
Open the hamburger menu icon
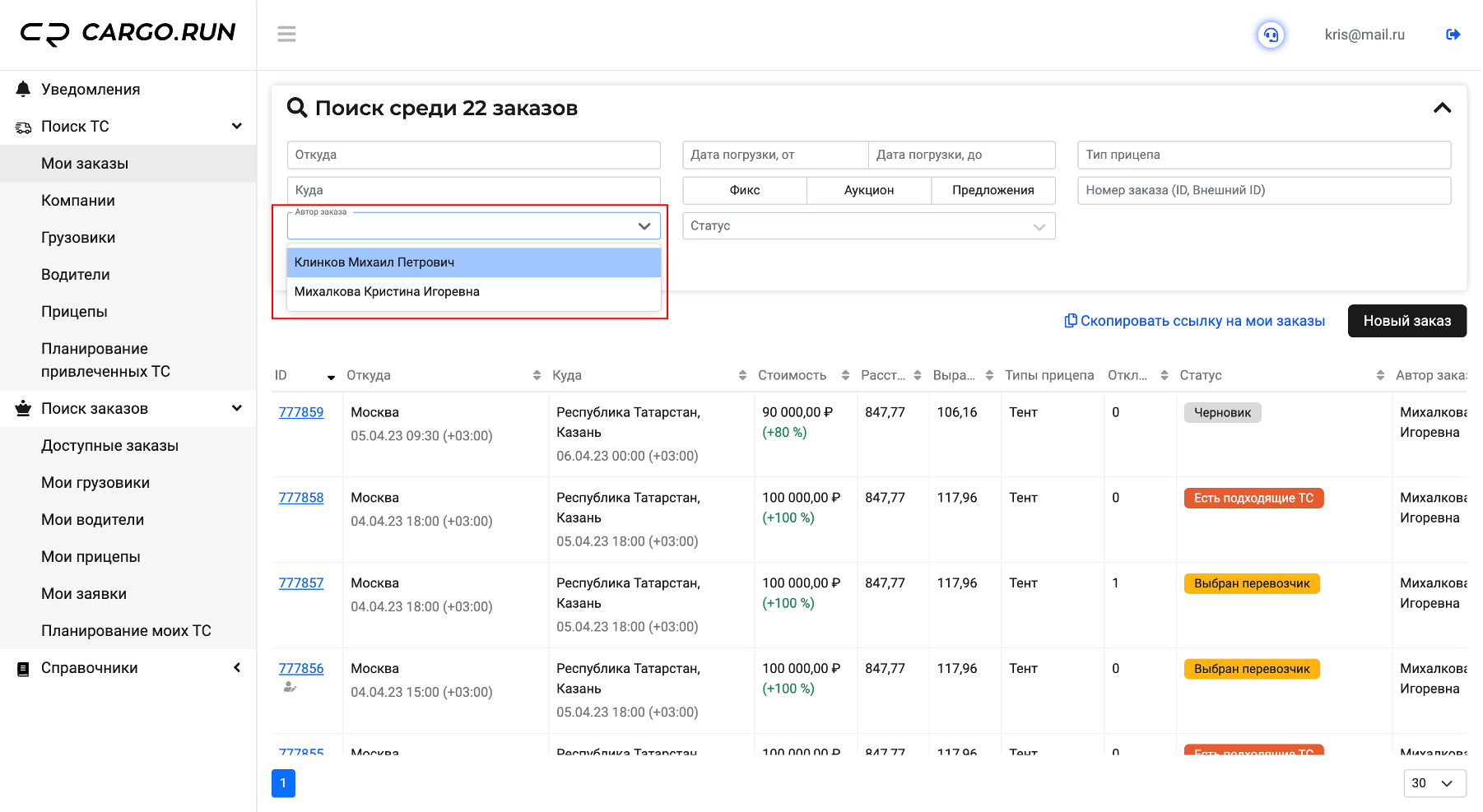(286, 34)
